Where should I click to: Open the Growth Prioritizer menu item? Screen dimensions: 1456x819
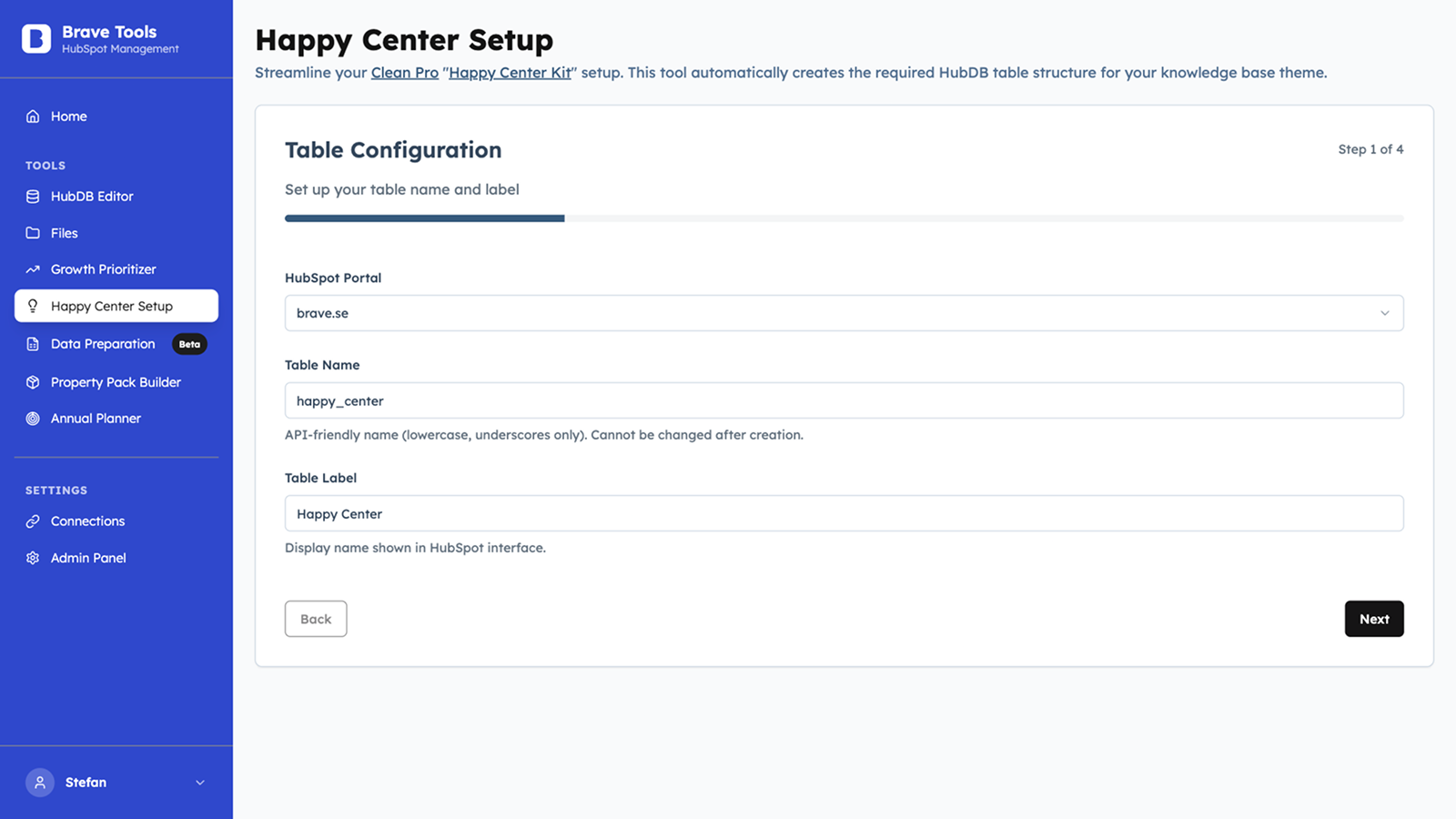(x=104, y=269)
